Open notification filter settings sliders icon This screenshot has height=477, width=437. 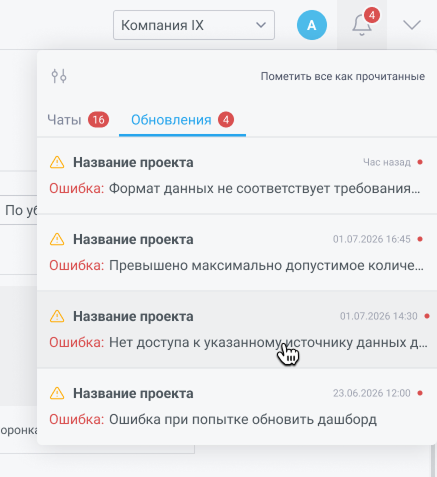59,76
